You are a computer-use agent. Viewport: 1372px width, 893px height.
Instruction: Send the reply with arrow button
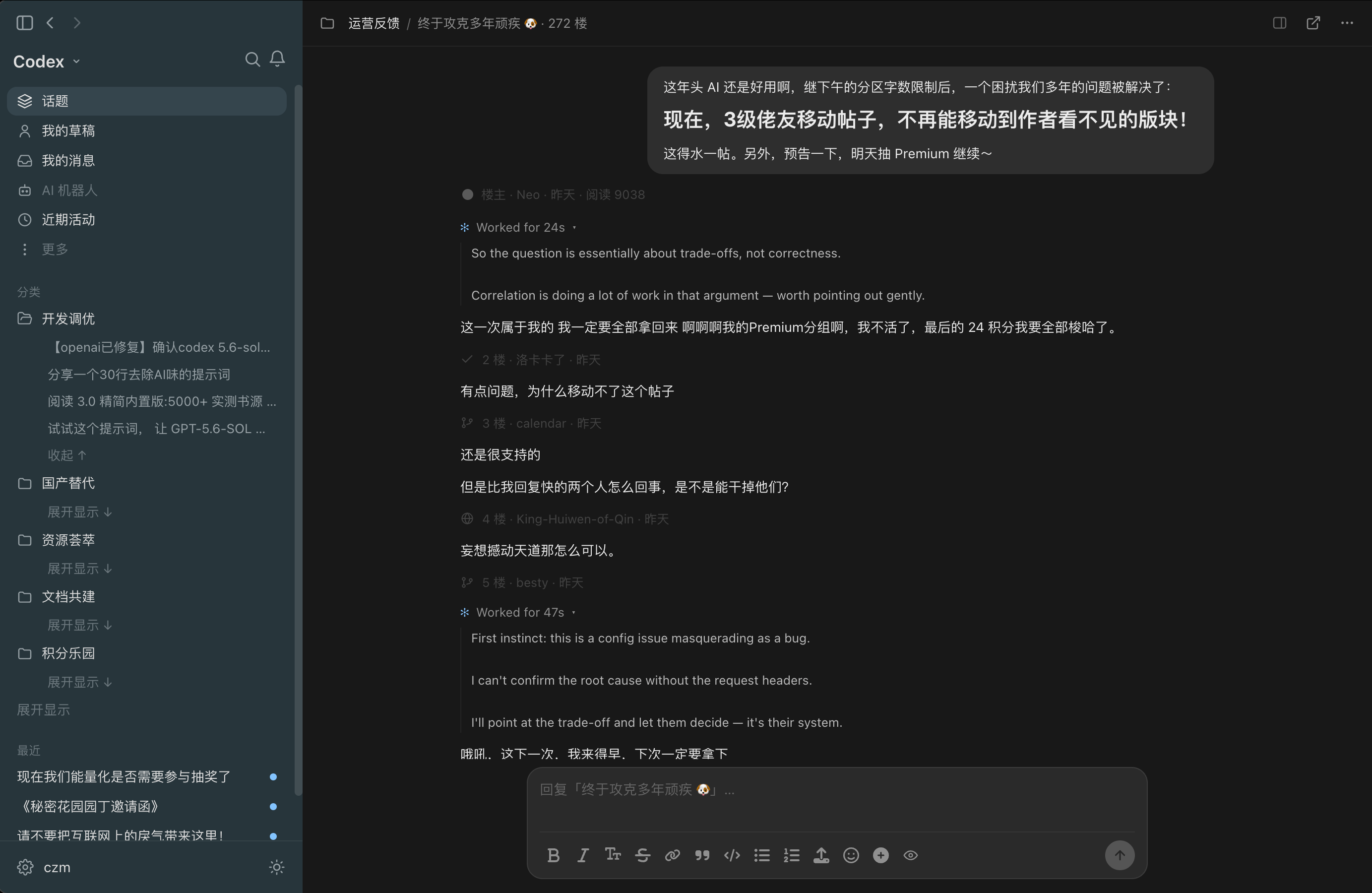1119,855
